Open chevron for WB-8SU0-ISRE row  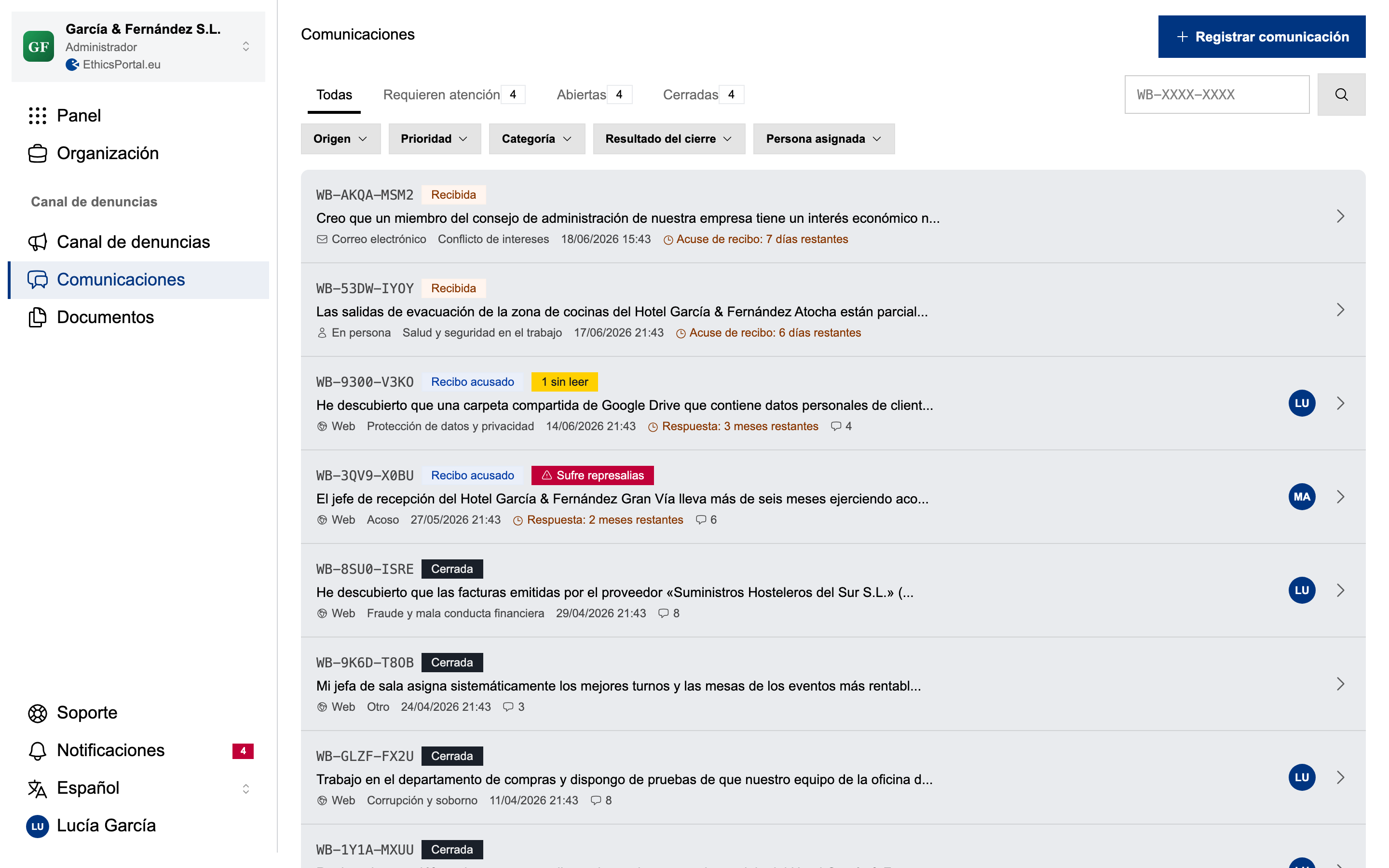1340,591
